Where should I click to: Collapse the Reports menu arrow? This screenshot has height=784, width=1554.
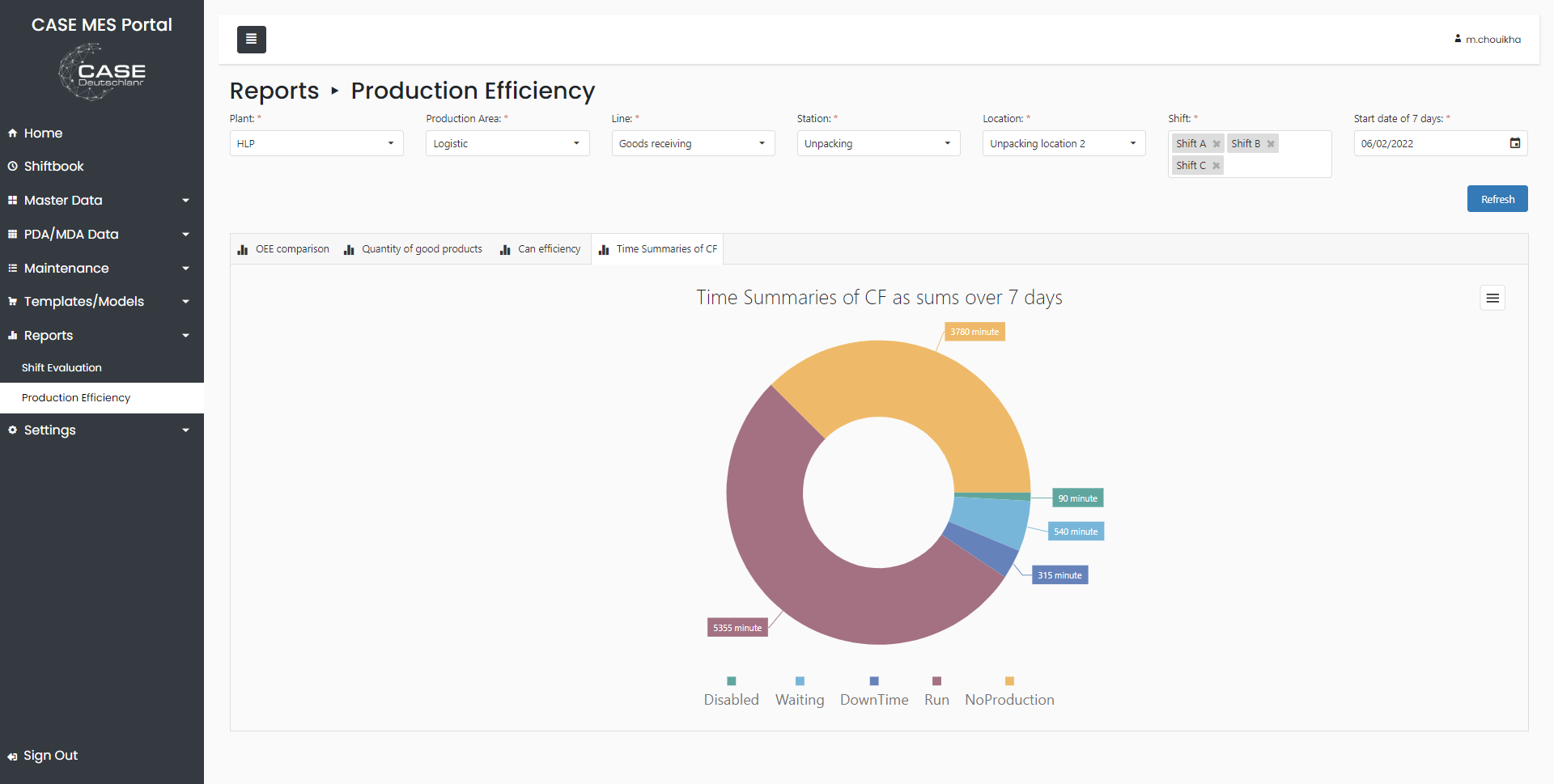(185, 336)
